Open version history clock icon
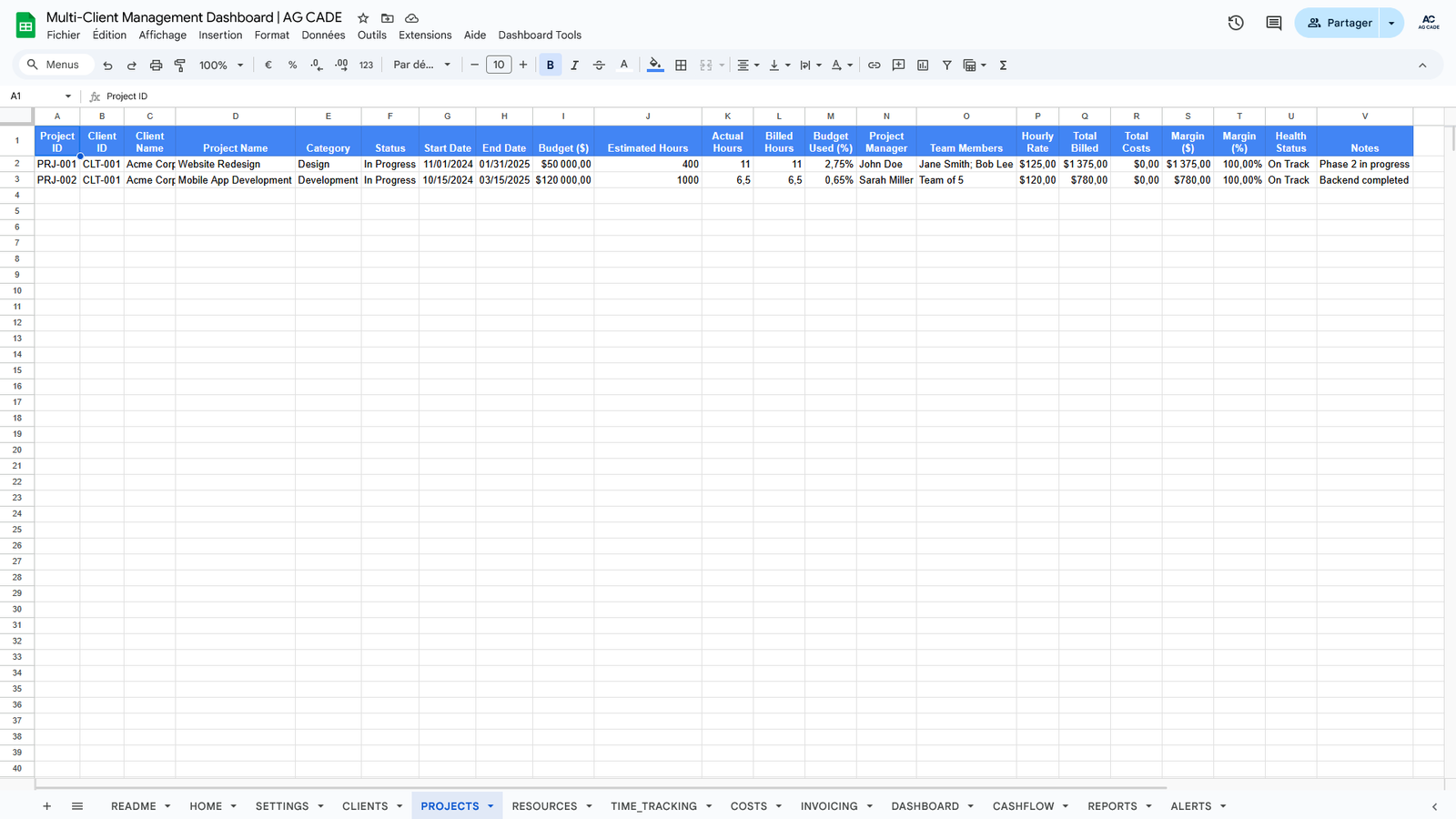The image size is (1456, 819). (1235, 23)
